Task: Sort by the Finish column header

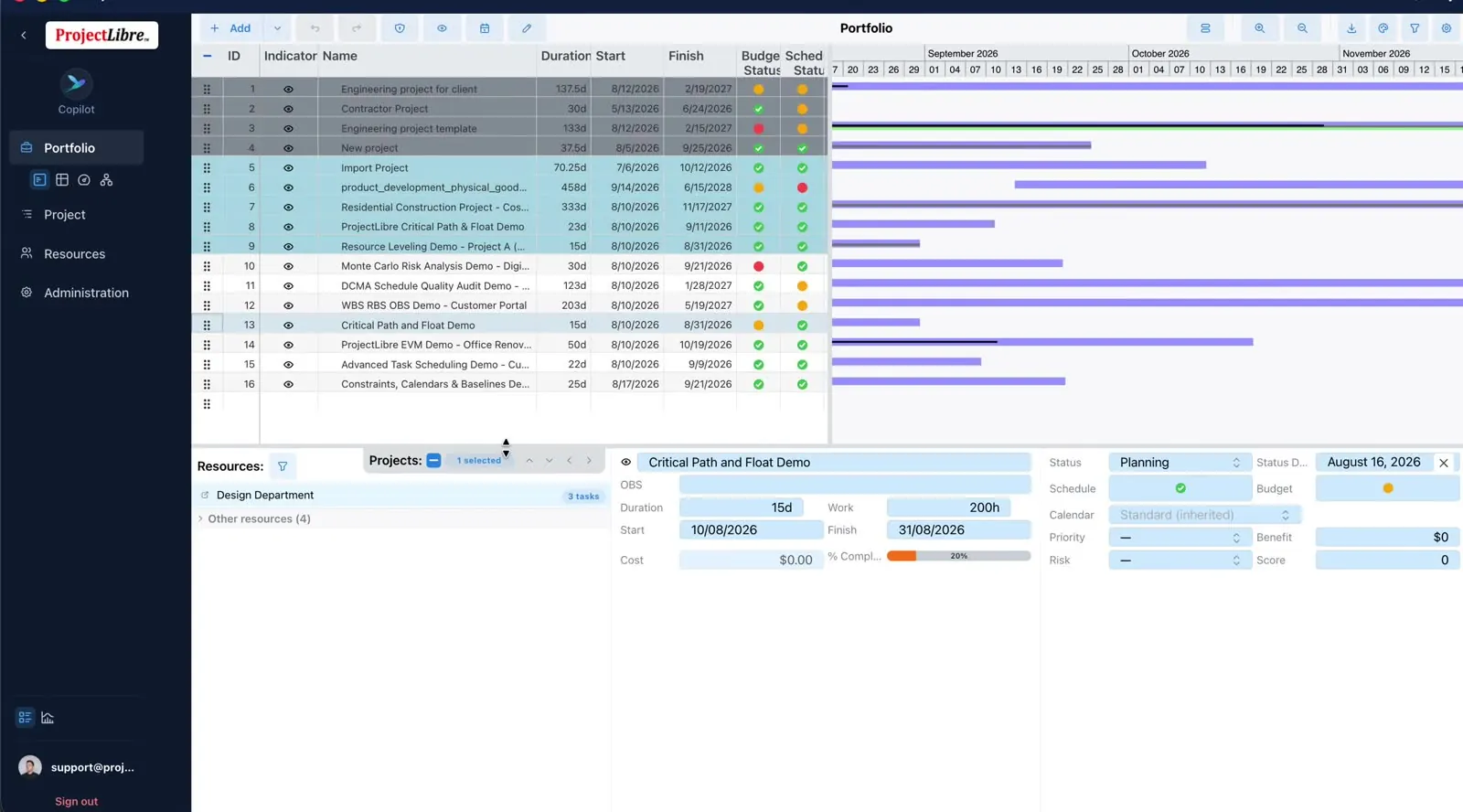Action: 686,56
